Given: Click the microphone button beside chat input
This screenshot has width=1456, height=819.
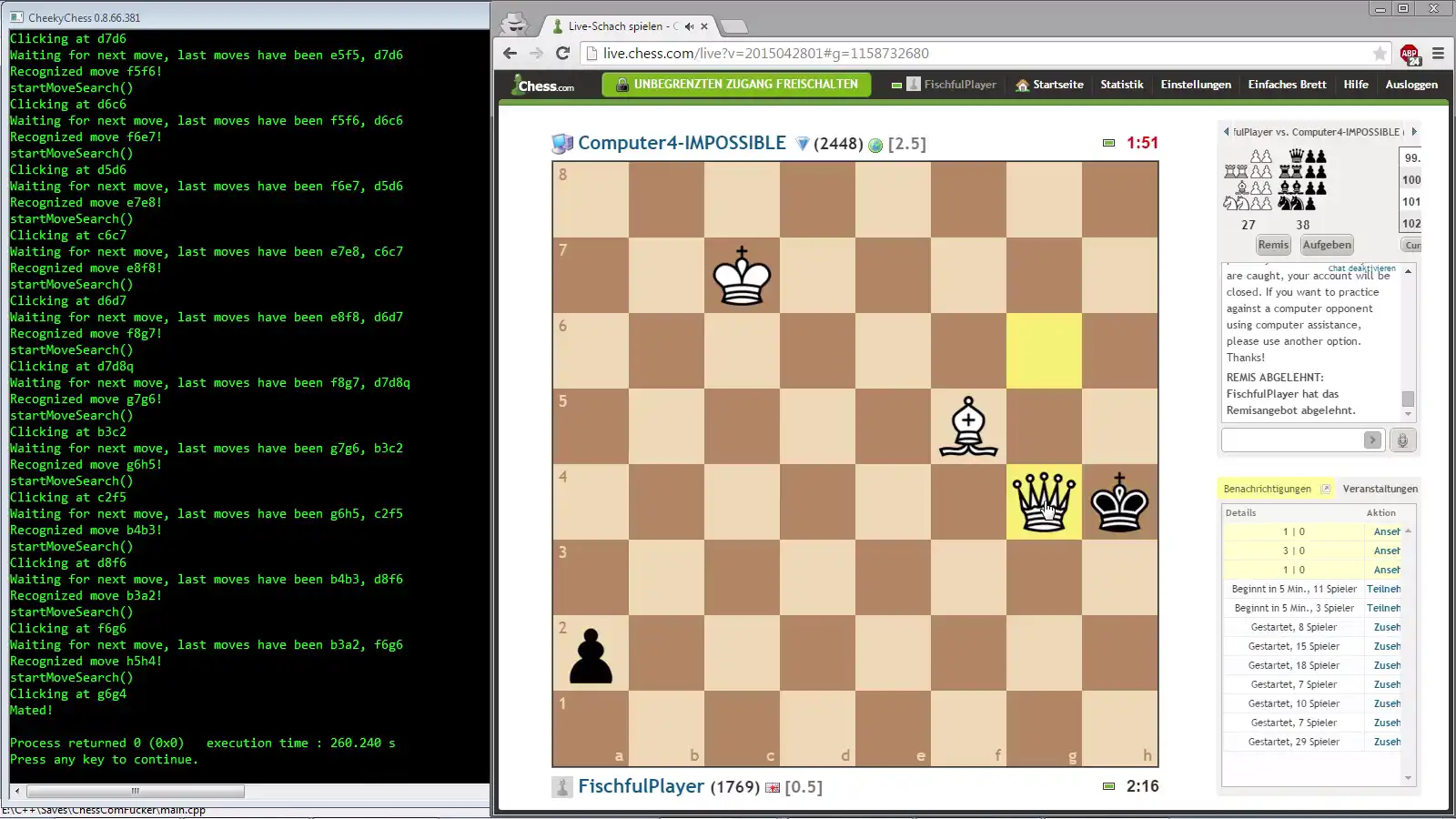Looking at the screenshot, I should pyautogui.click(x=1402, y=440).
